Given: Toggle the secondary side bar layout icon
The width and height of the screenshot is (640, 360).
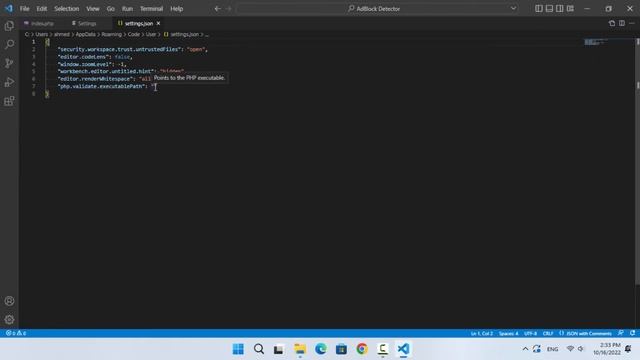Looking at the screenshot, I should point(560,9).
